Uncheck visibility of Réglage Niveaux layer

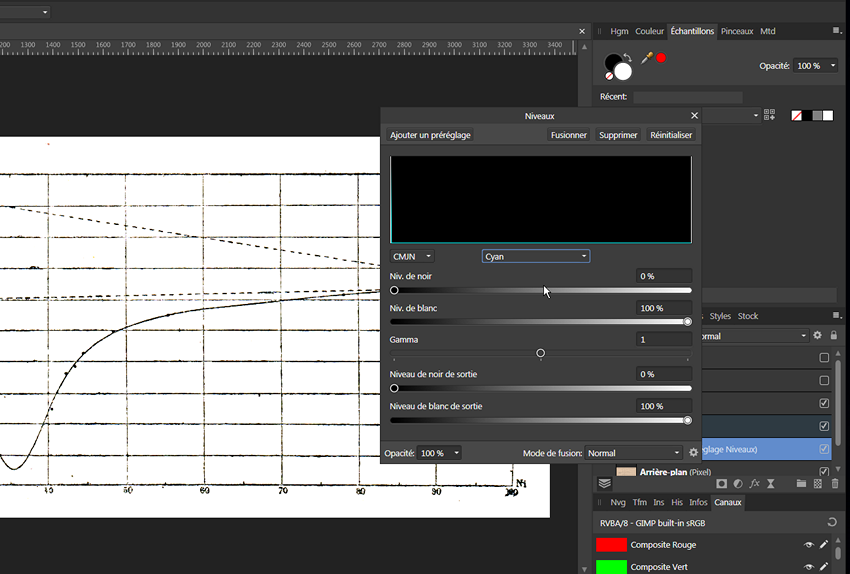[x=824, y=449]
